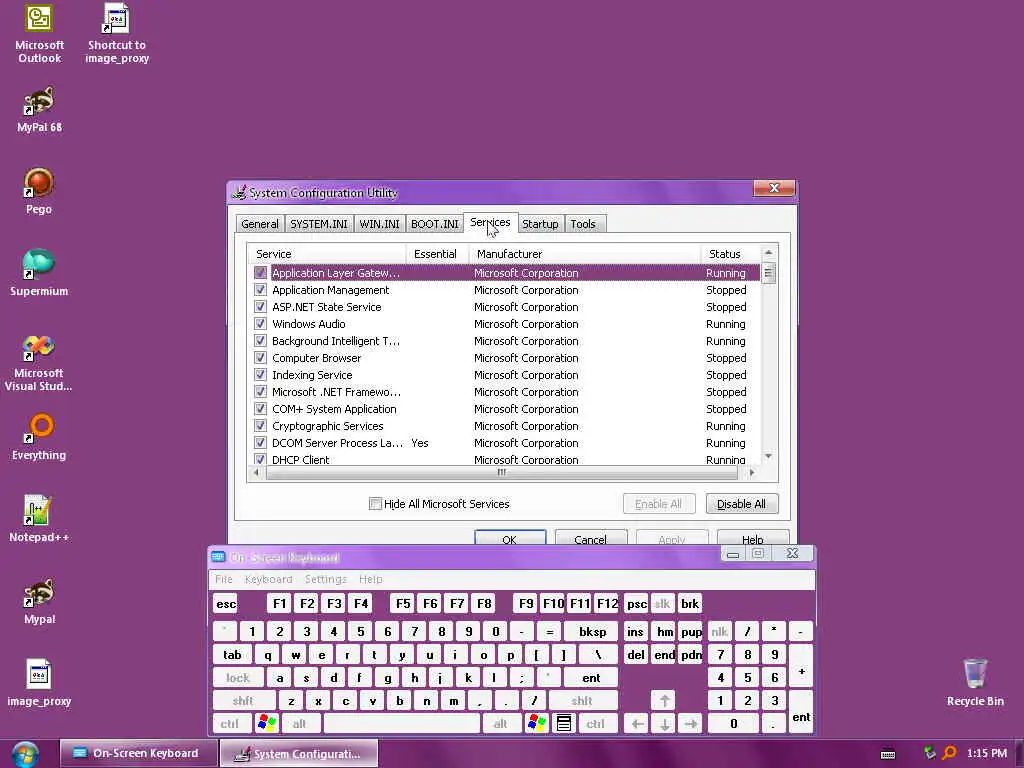Uncheck Application Management service checkbox

(x=260, y=289)
